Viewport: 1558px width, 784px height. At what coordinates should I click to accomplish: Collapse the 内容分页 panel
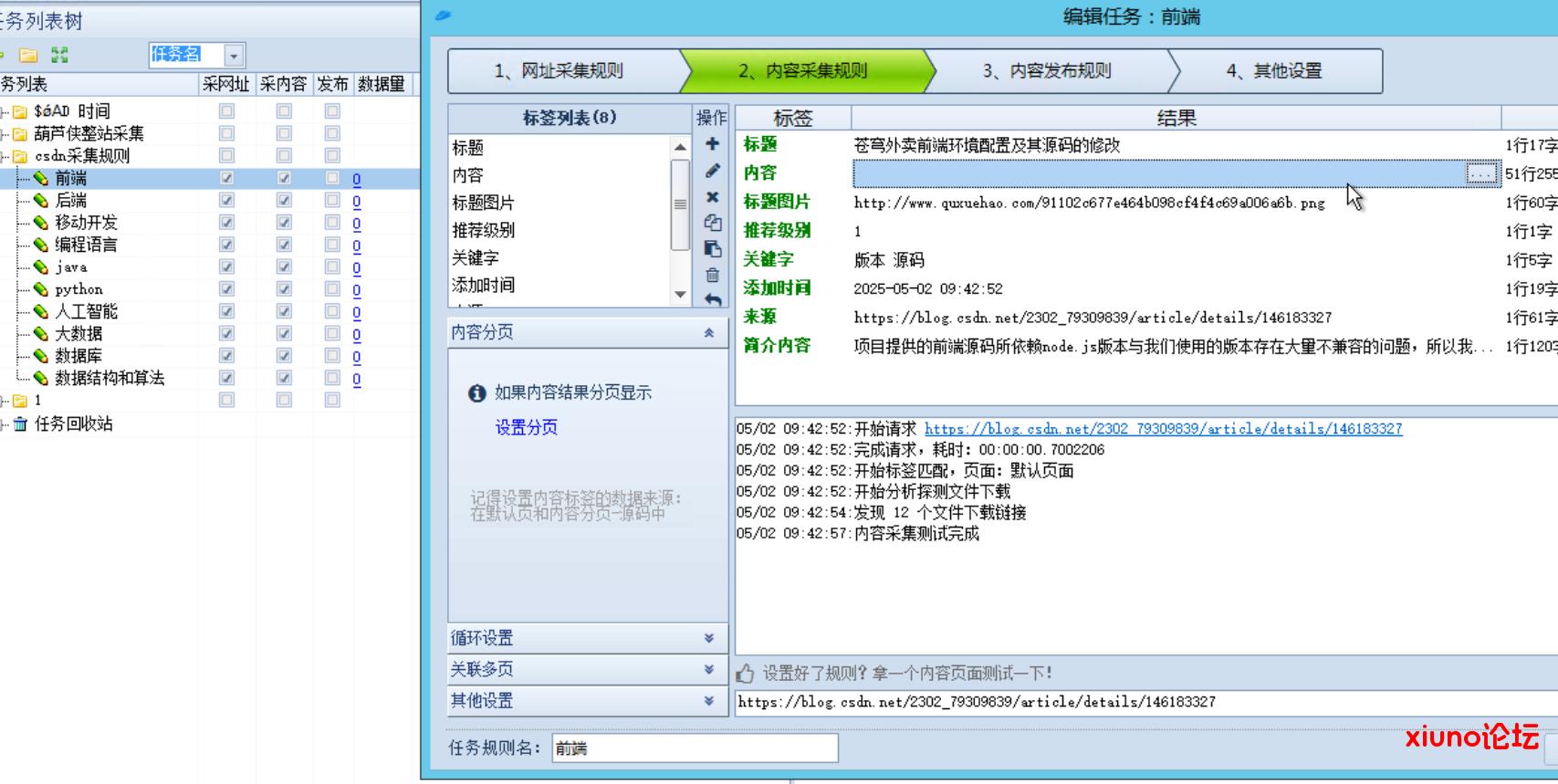click(709, 333)
